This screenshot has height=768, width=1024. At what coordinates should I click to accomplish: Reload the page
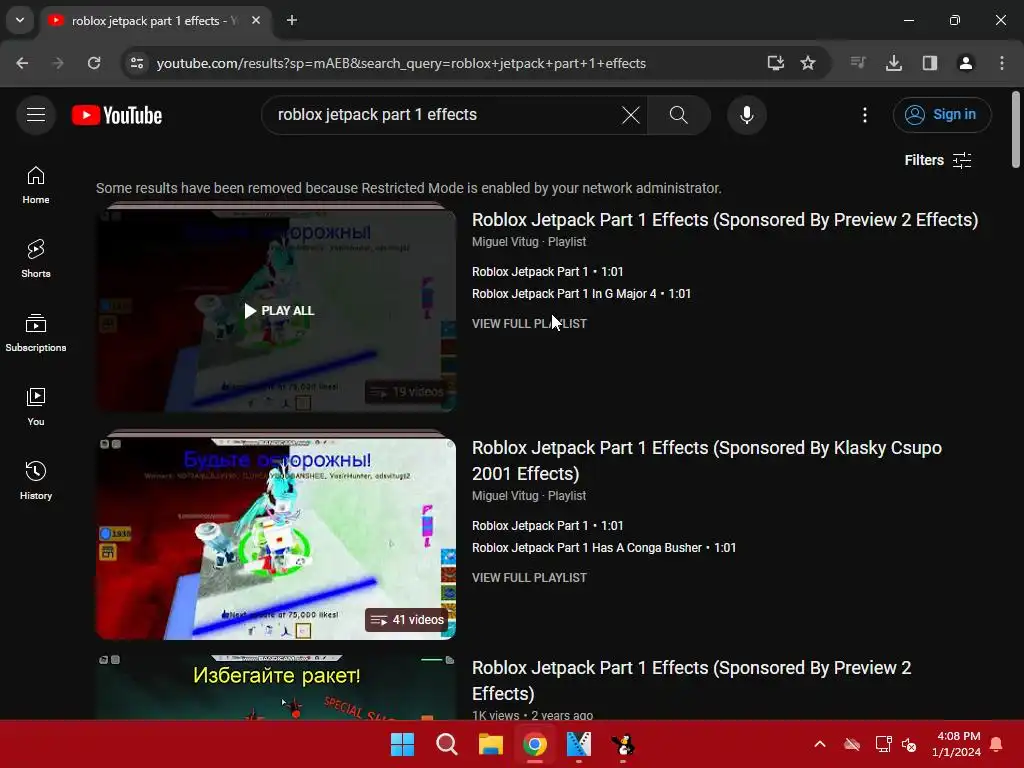pos(94,63)
